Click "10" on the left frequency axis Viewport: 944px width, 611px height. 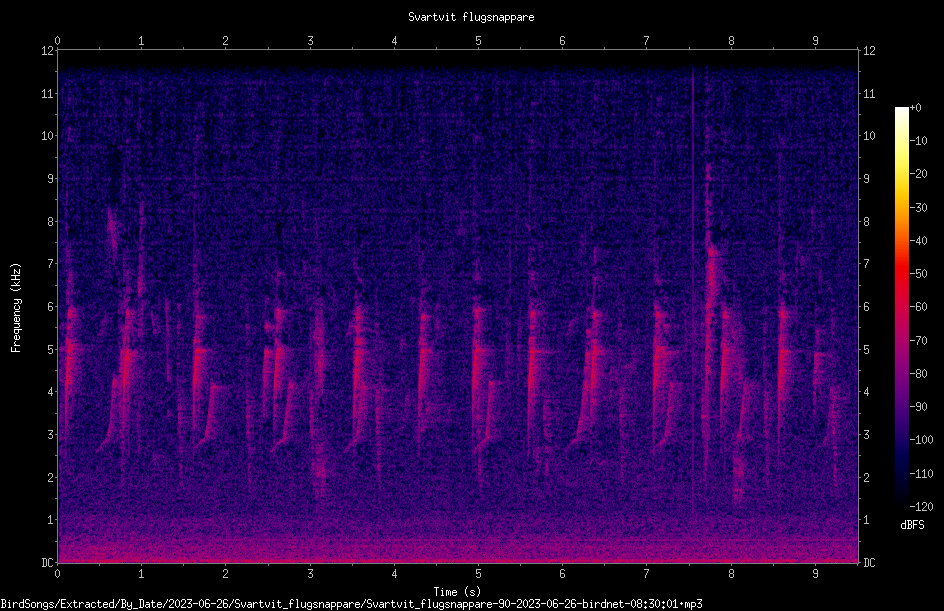pyautogui.click(x=48, y=136)
